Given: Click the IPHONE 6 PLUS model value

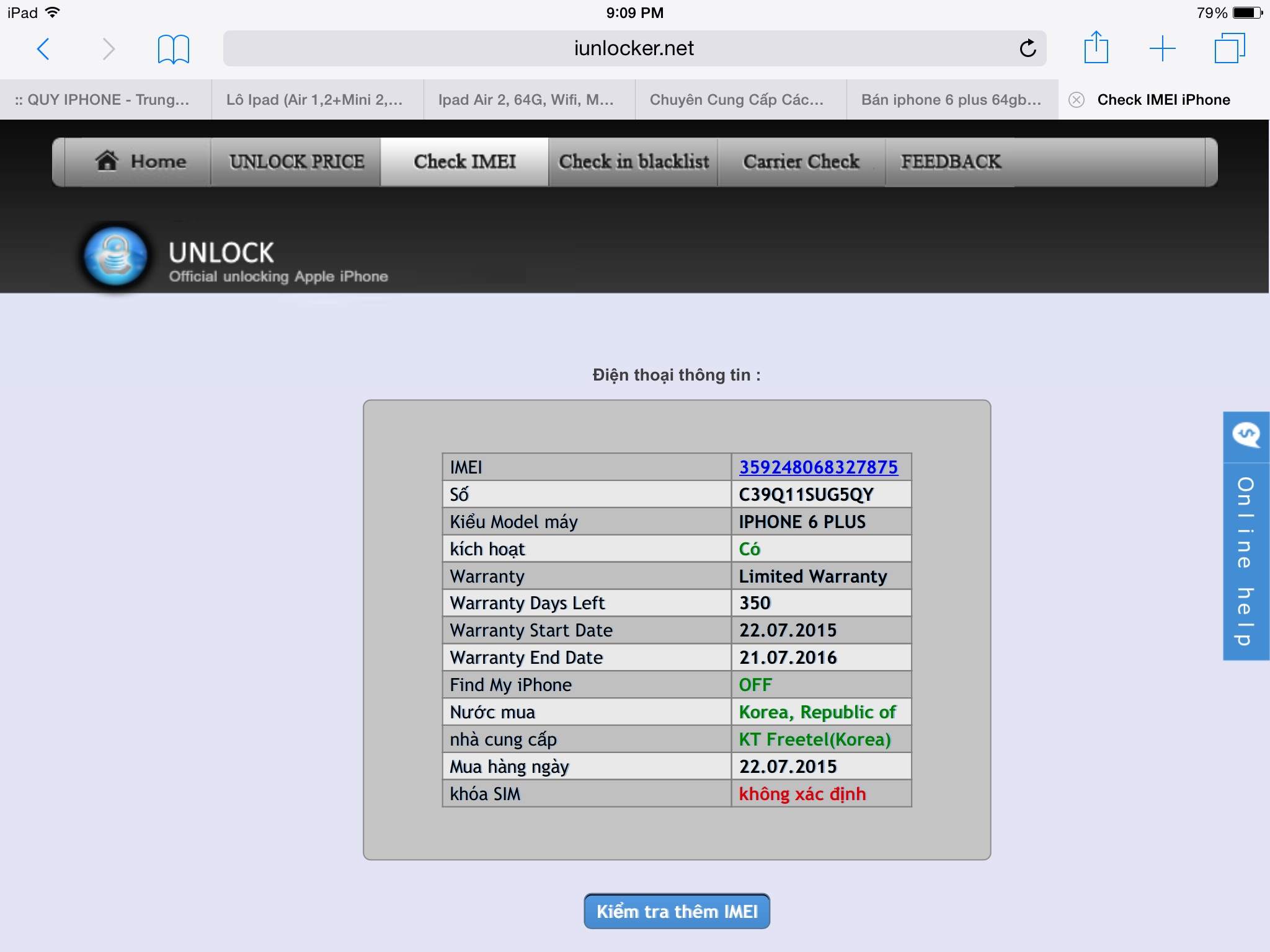Looking at the screenshot, I should pyautogui.click(x=802, y=522).
